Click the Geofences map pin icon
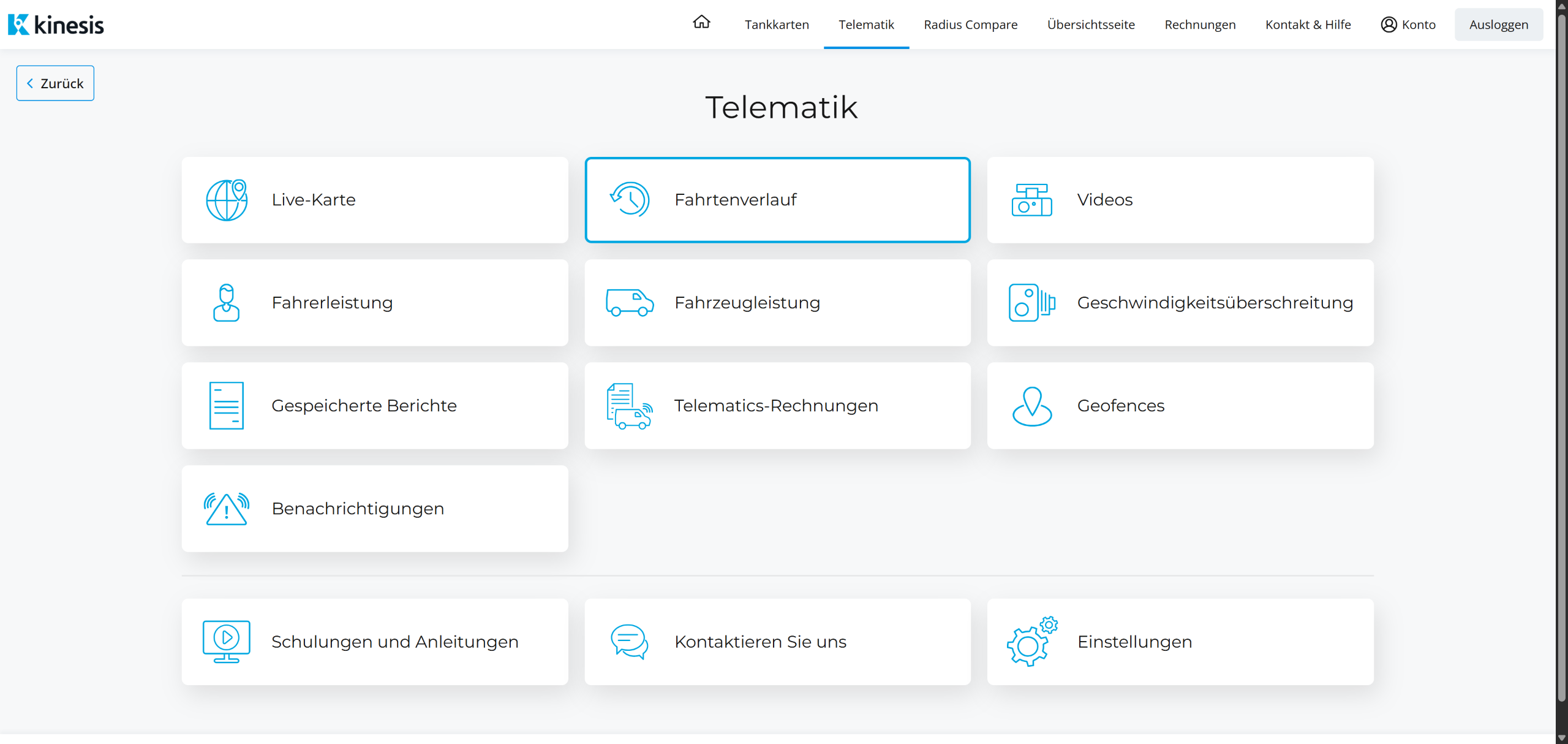This screenshot has height=744, width=1568. (1031, 406)
